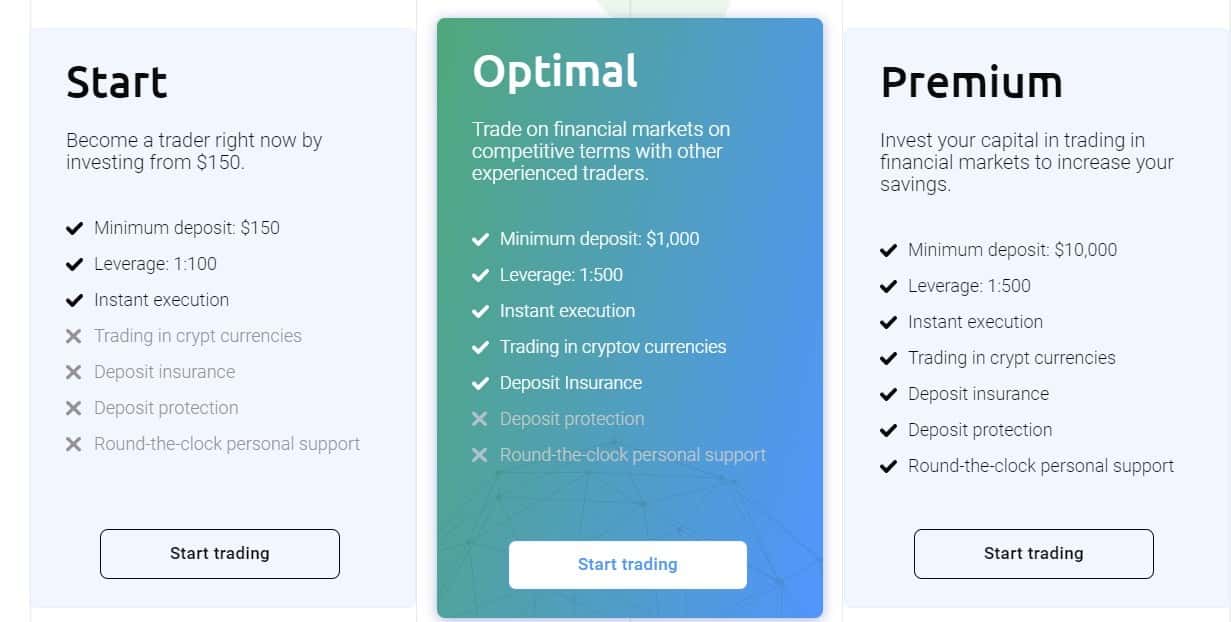Click checkmark beside Minimum deposit: $10,000

click(x=888, y=250)
